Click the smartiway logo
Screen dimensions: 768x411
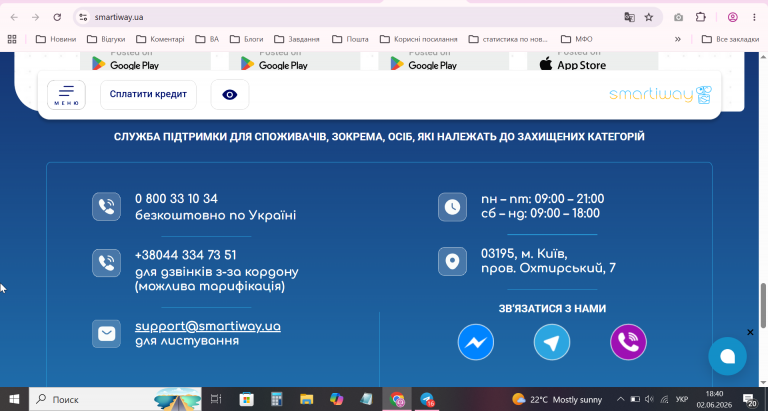(x=660, y=95)
